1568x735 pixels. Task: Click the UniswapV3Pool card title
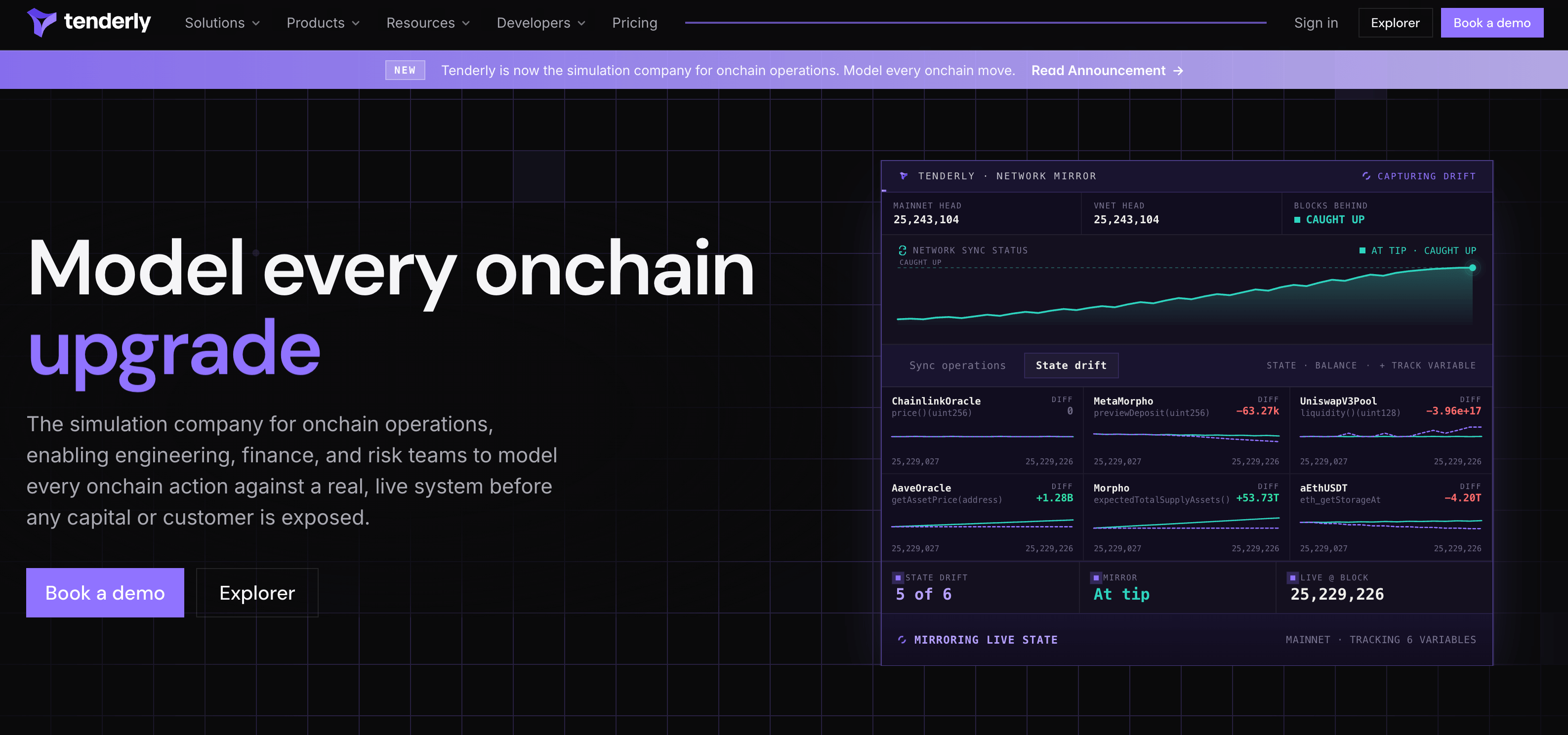1338,401
